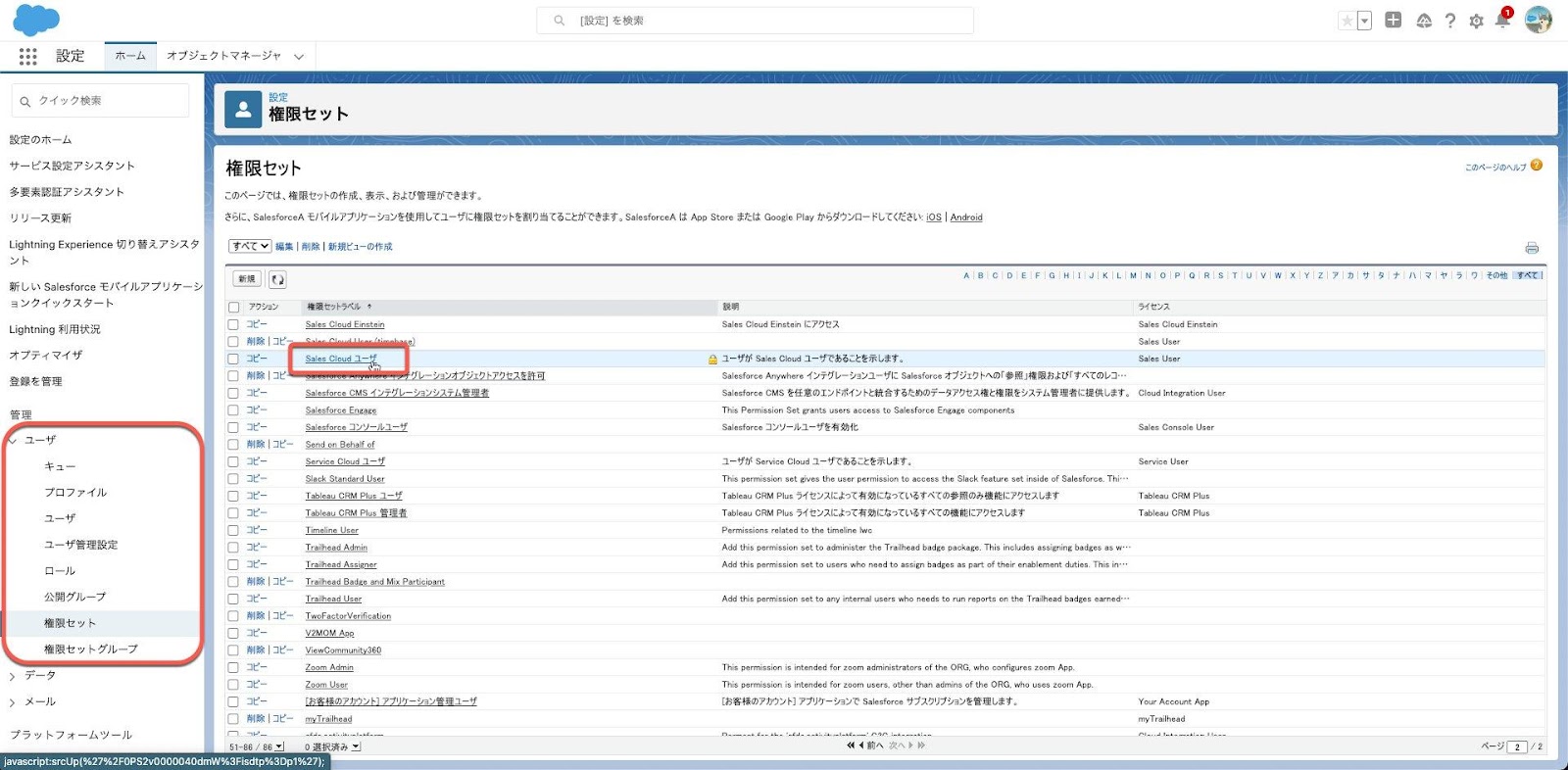
Task: Open リリース更新 in sidebar
Action: tap(40, 218)
